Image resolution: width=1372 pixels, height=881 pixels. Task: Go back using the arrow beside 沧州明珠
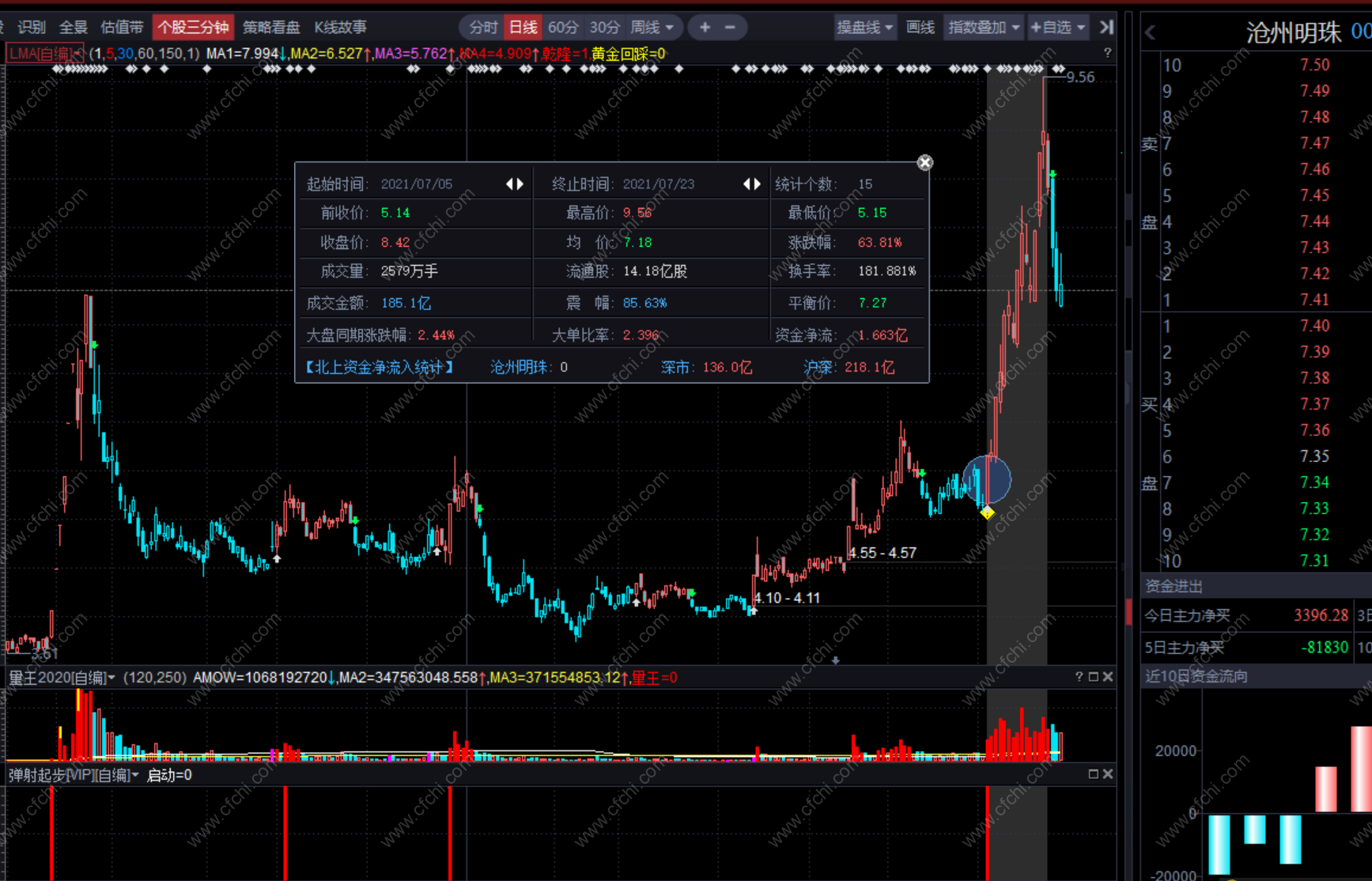click(1151, 32)
